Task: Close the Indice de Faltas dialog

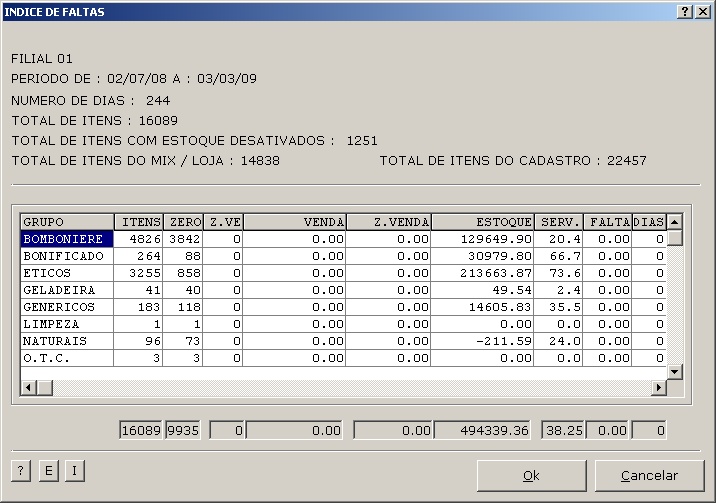Action: pyautogui.click(x=702, y=12)
